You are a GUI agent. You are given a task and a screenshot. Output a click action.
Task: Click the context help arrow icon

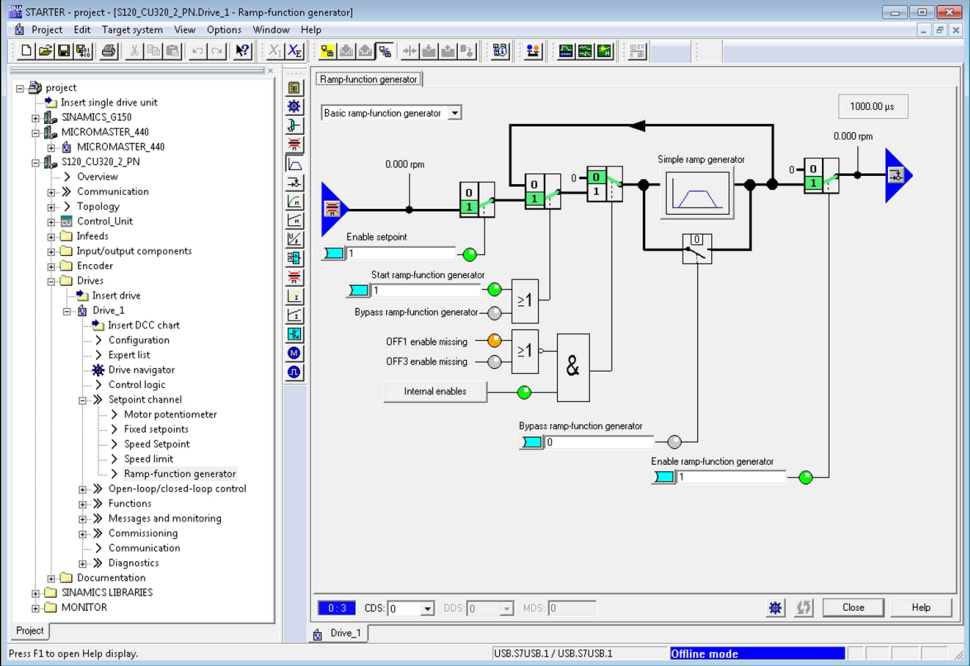click(x=242, y=51)
